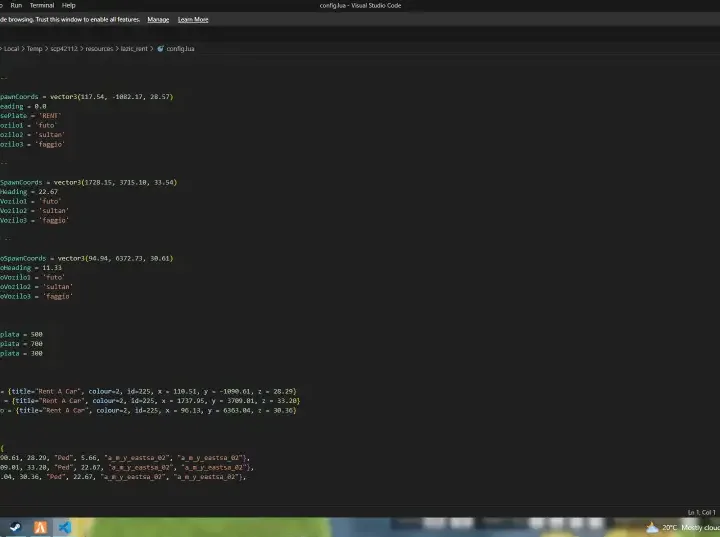720x537 pixels.
Task: Click the weather cloud icon in taskbar
Action: point(652,528)
